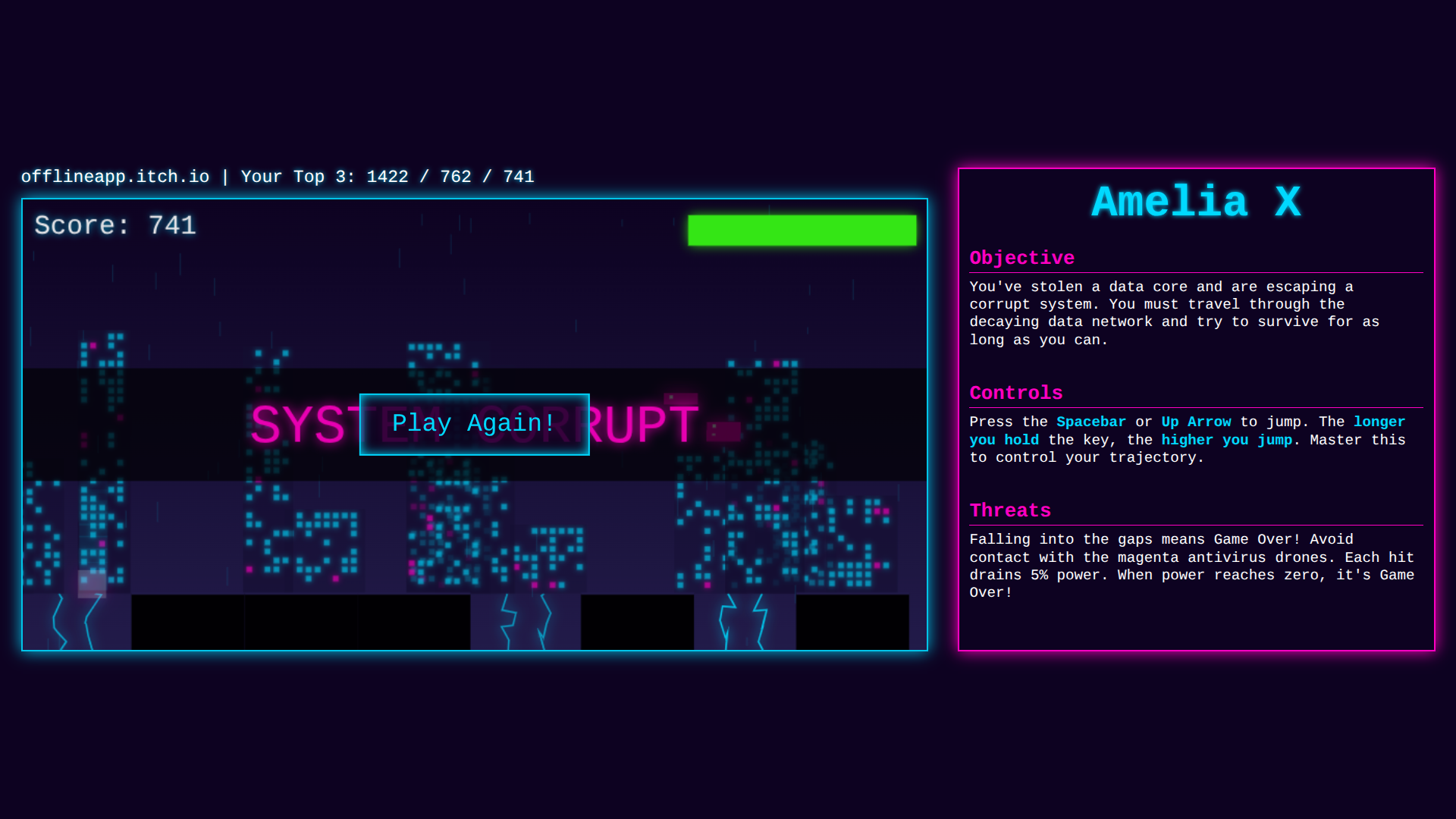The image size is (1456, 819).
Task: Click the player character square at bottom-left
Action: click(93, 583)
